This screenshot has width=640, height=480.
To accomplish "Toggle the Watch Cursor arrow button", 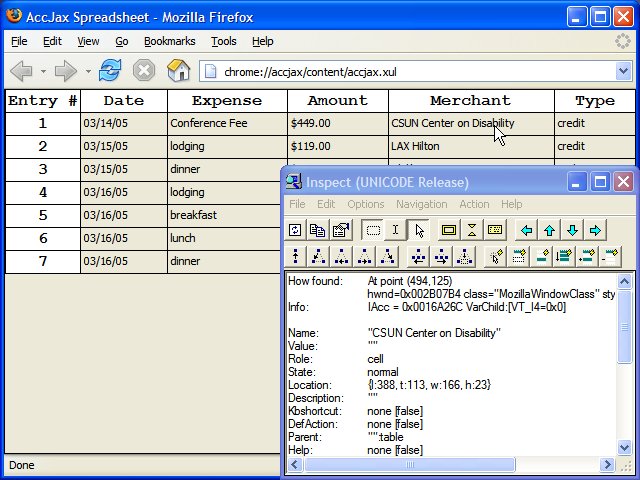I will pyautogui.click(x=419, y=230).
